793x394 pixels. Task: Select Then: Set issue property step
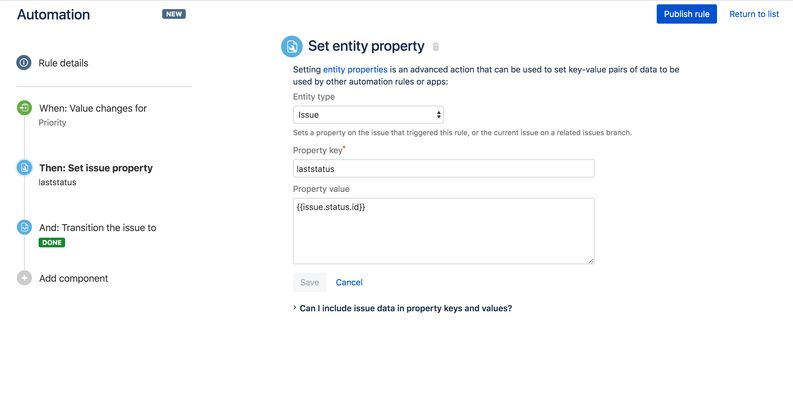[96, 174]
